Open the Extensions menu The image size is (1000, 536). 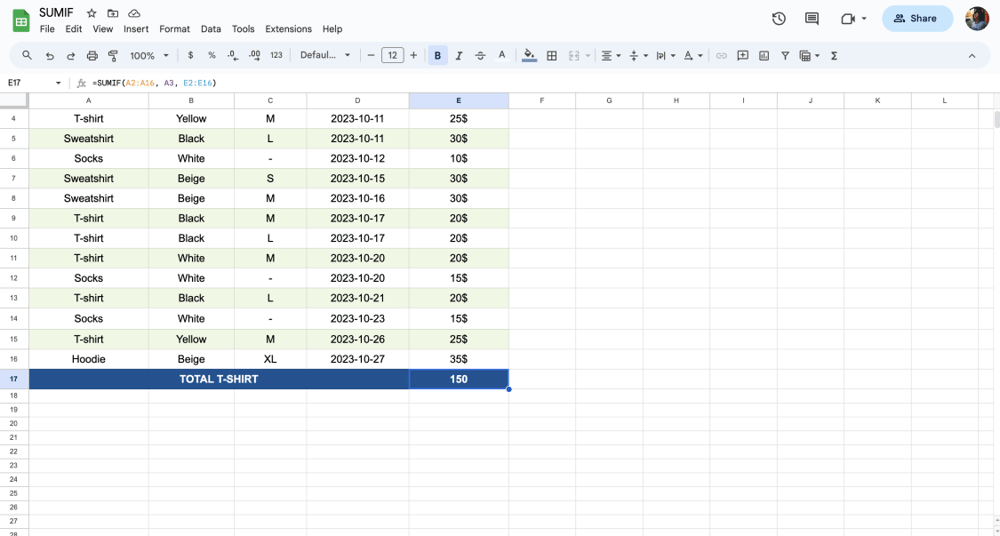(288, 29)
